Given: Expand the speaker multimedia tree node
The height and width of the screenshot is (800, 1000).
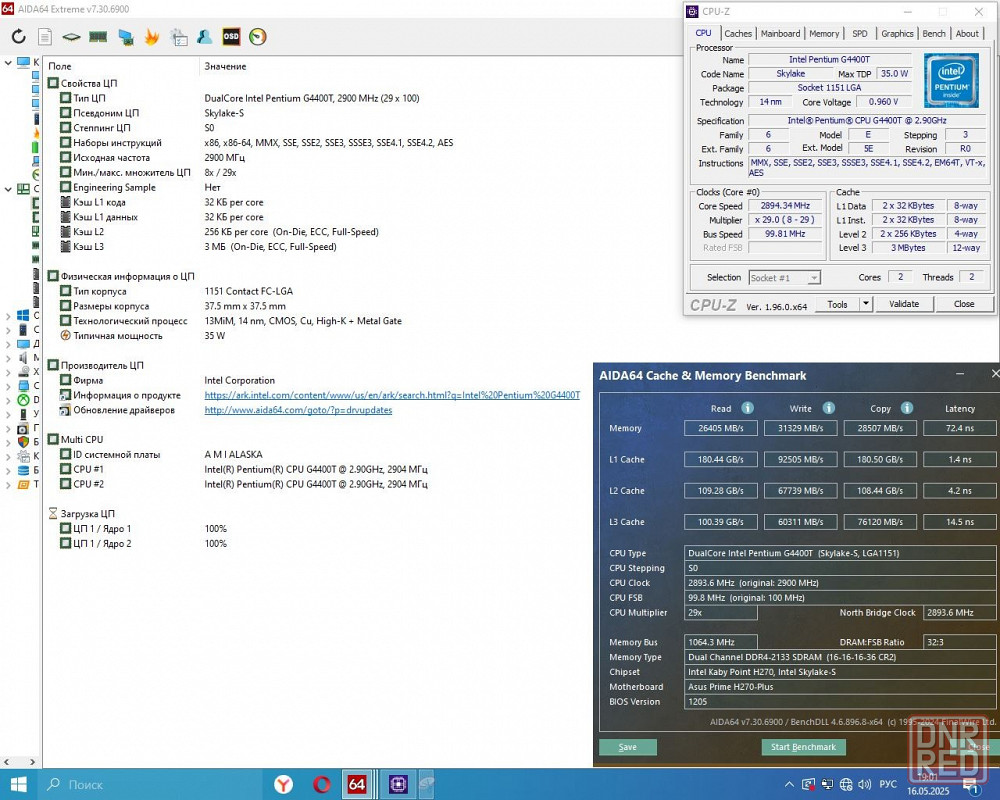Looking at the screenshot, I should [x=8, y=357].
